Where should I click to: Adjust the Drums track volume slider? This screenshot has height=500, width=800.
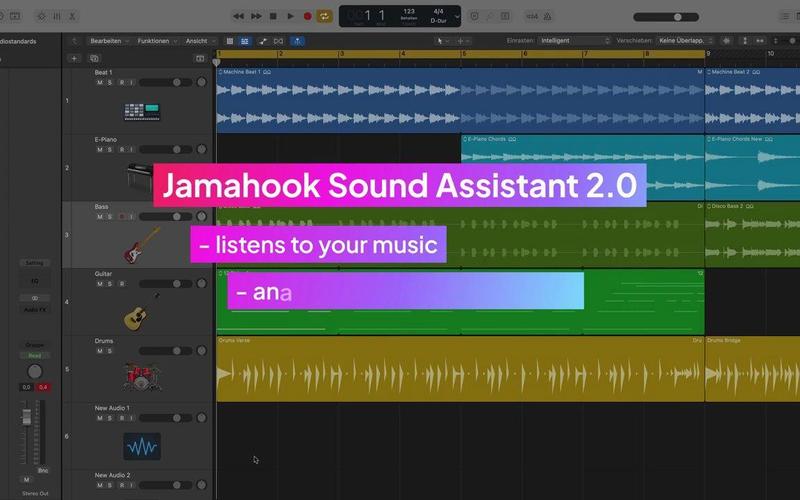(x=165, y=351)
